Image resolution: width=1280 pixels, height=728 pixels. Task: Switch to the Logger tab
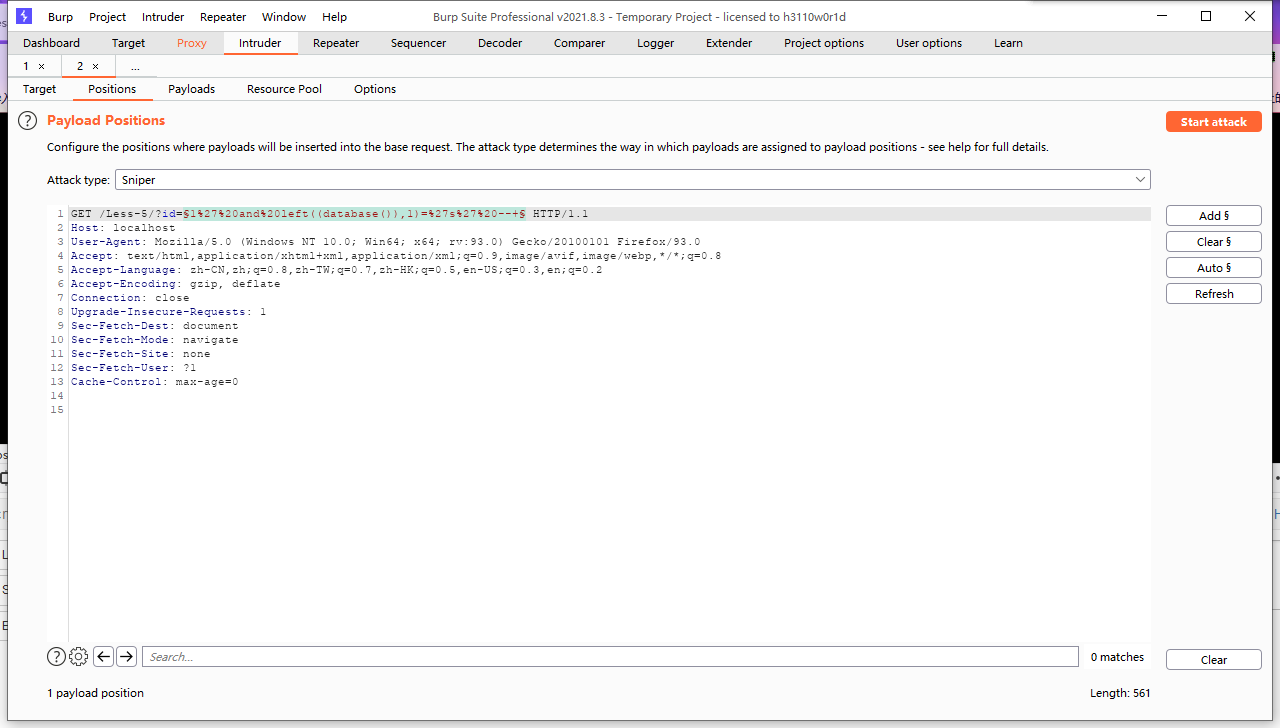(x=655, y=43)
